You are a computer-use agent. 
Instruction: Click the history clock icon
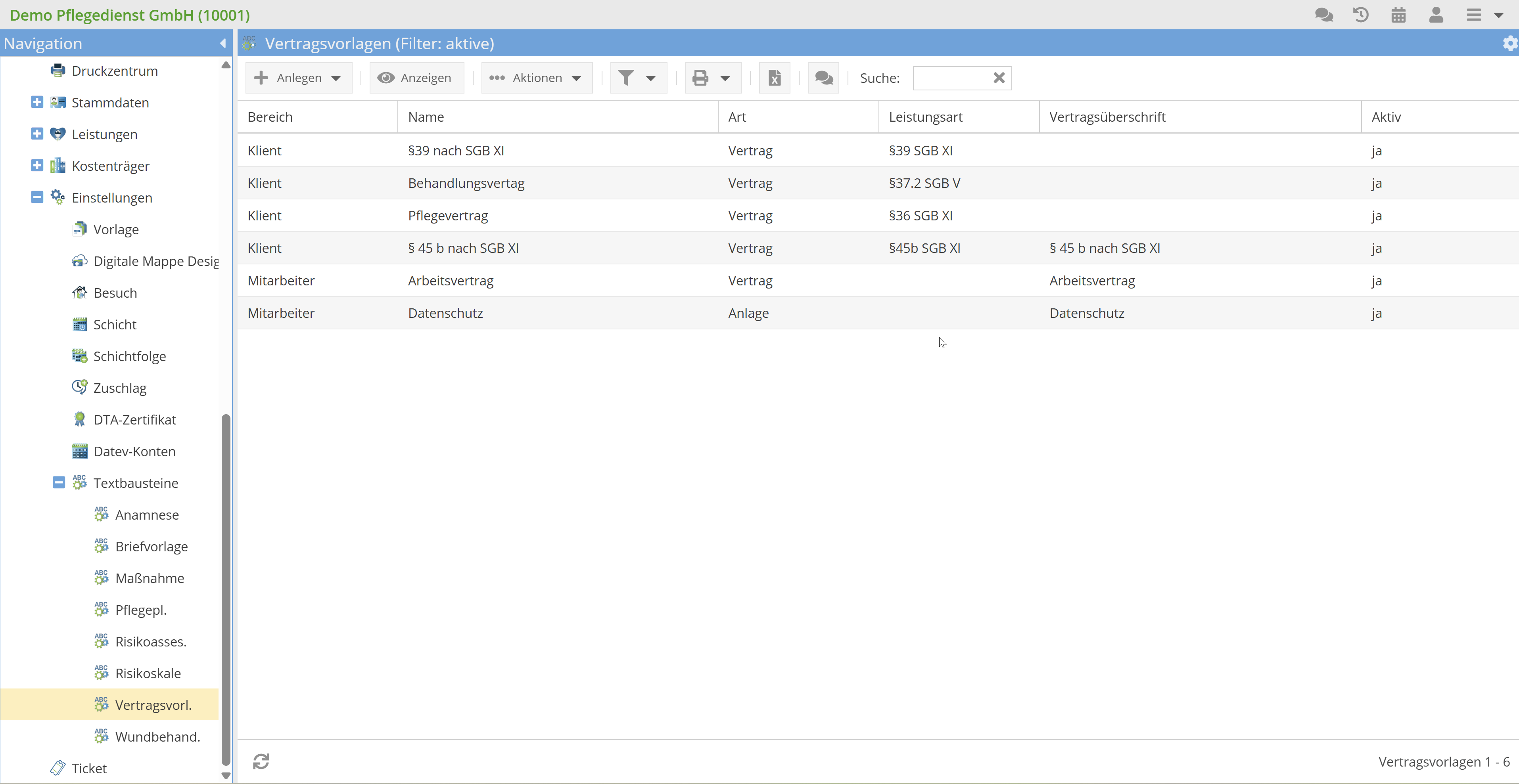pos(1361,15)
